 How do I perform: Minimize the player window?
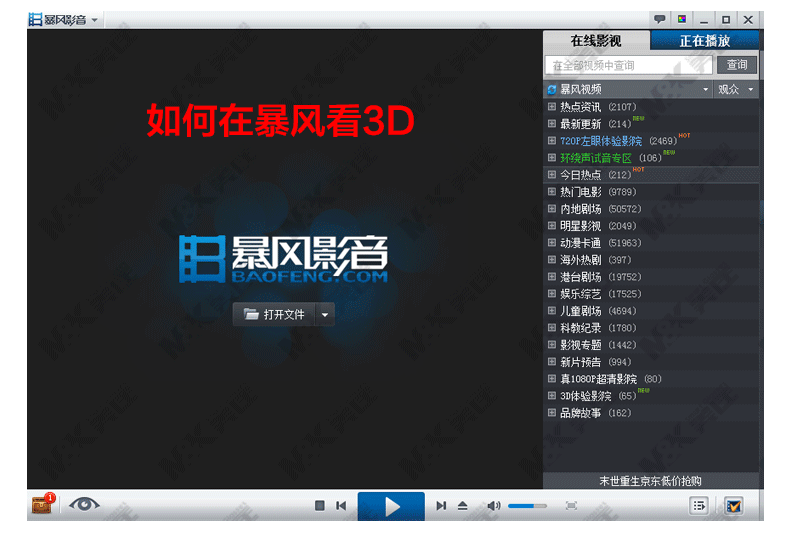704,20
